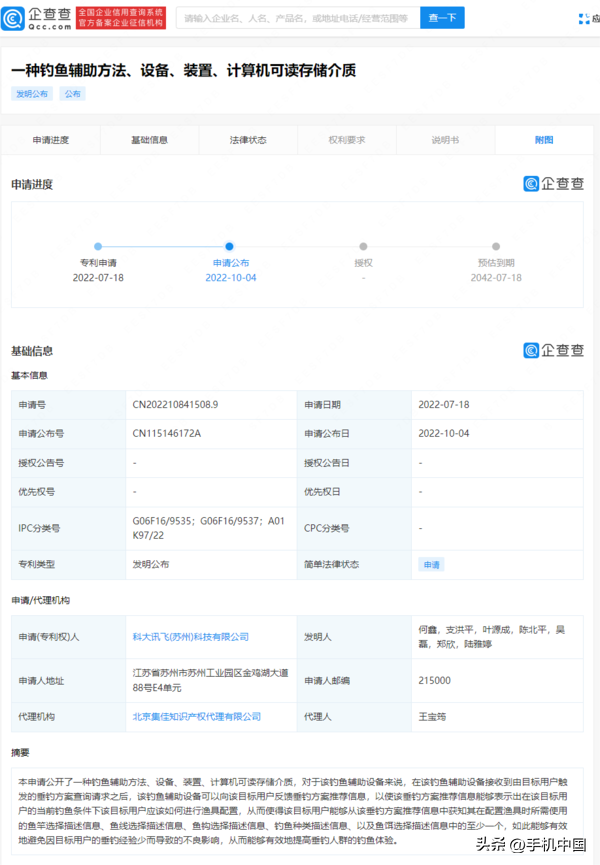Open 科大讯飞(苏州)科技有限公司 company link

190,637
